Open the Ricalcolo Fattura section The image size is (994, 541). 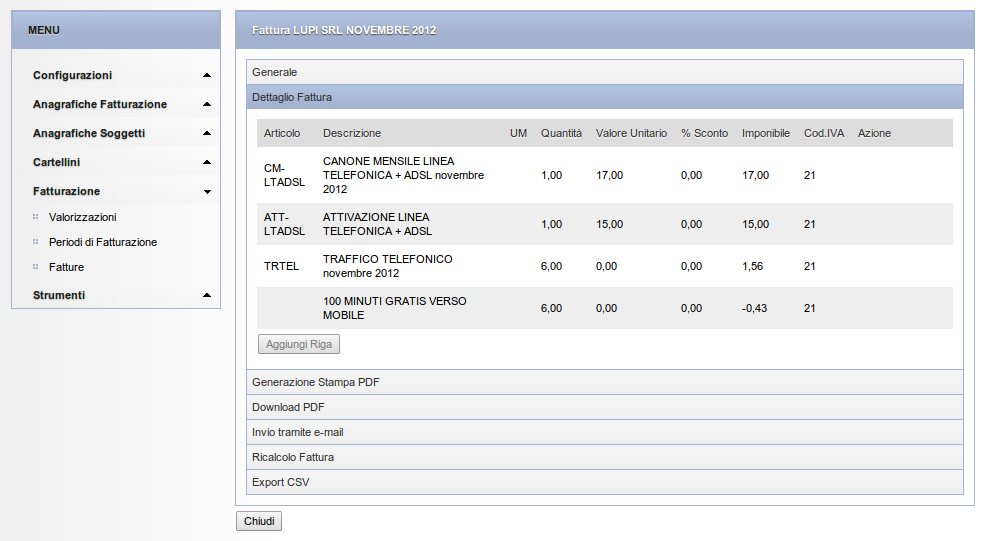click(605, 457)
